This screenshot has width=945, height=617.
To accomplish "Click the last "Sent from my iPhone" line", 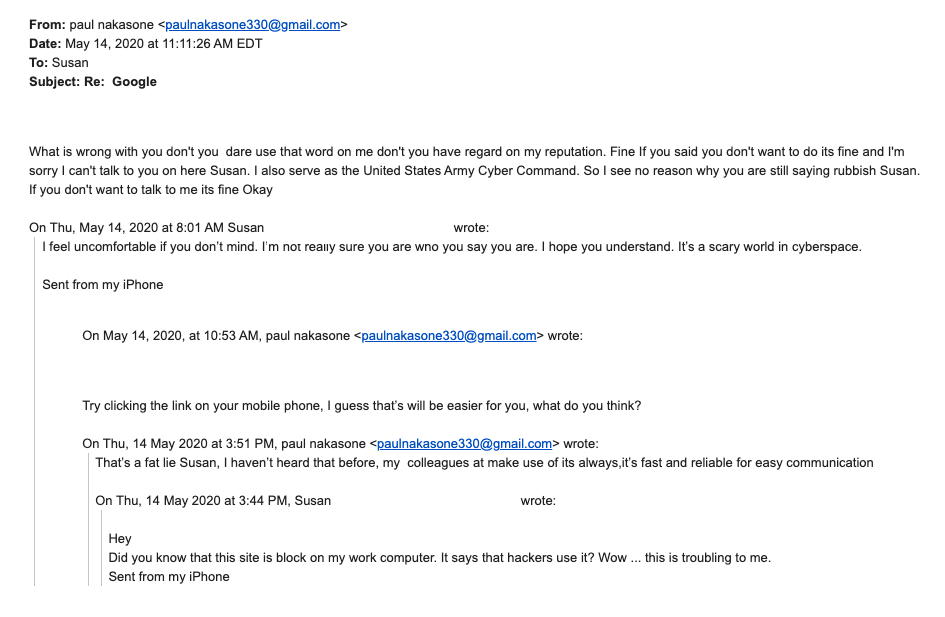I will 169,577.
